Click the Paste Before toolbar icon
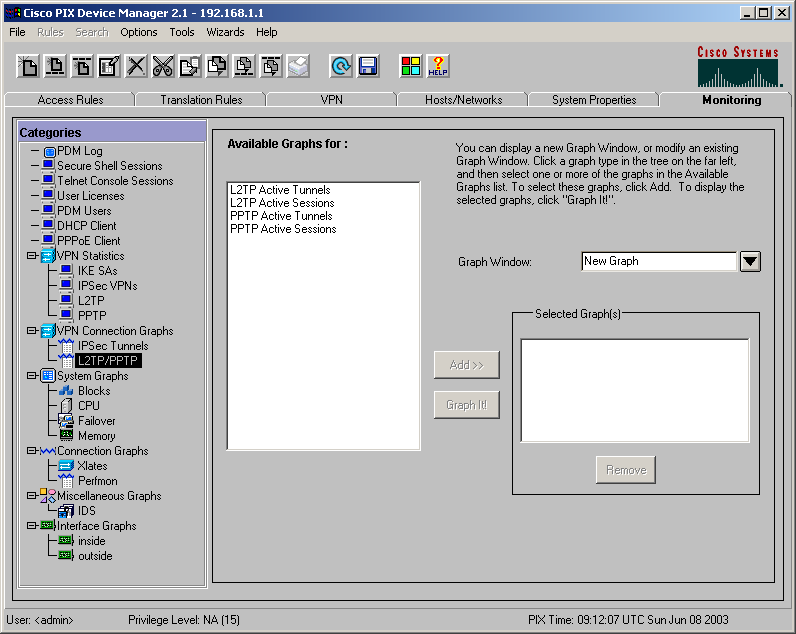 [244, 66]
